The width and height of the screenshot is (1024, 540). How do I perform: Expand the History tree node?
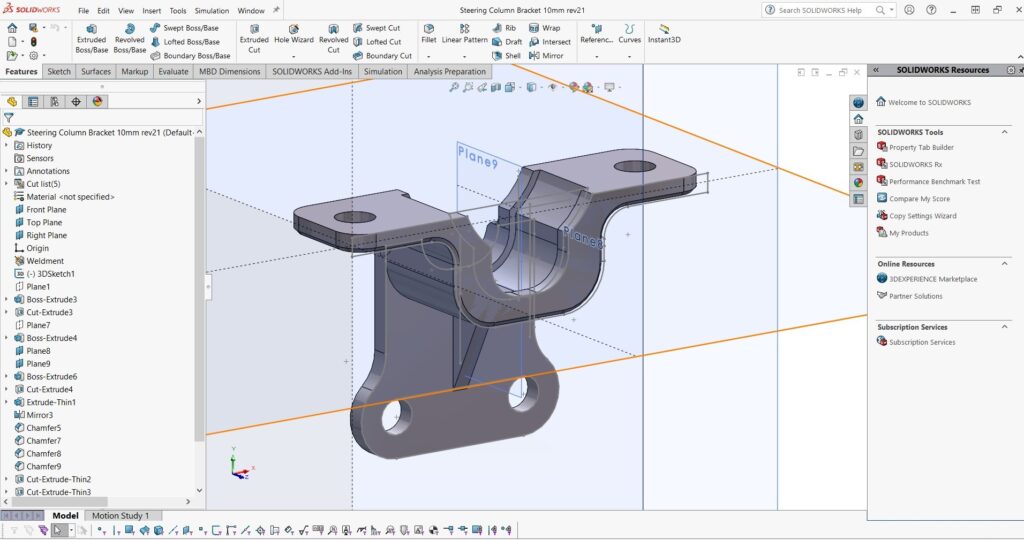click(x=7, y=146)
